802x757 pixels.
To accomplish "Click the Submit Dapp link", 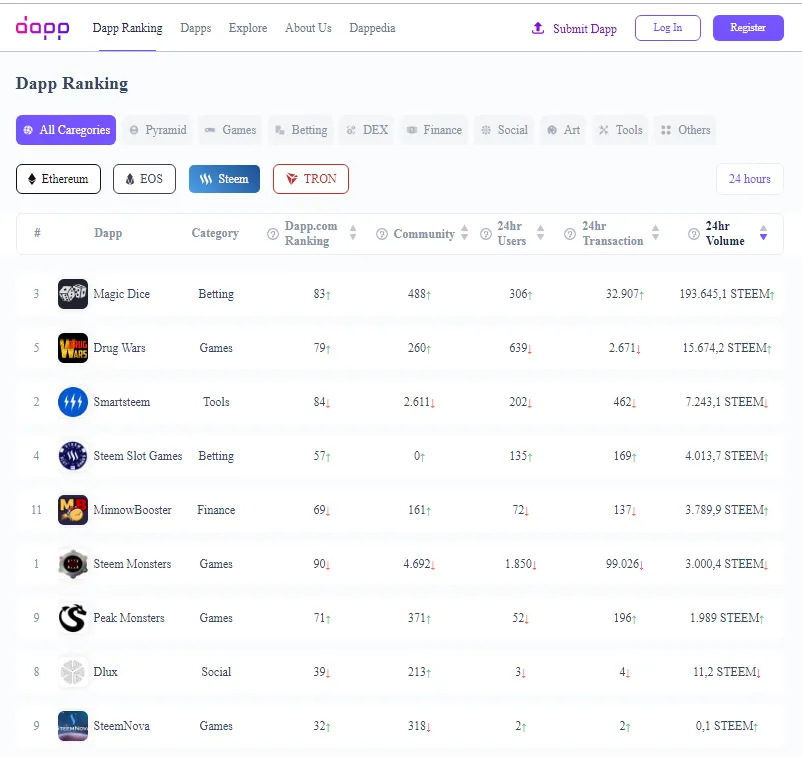I will 585,29.
